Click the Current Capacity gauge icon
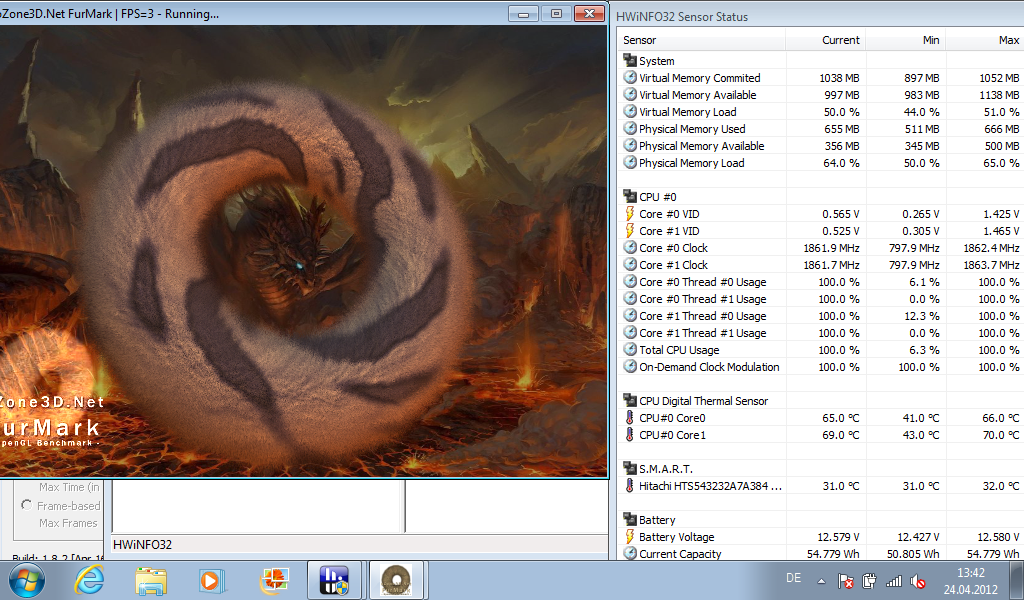This screenshot has height=600, width=1024. 630,553
